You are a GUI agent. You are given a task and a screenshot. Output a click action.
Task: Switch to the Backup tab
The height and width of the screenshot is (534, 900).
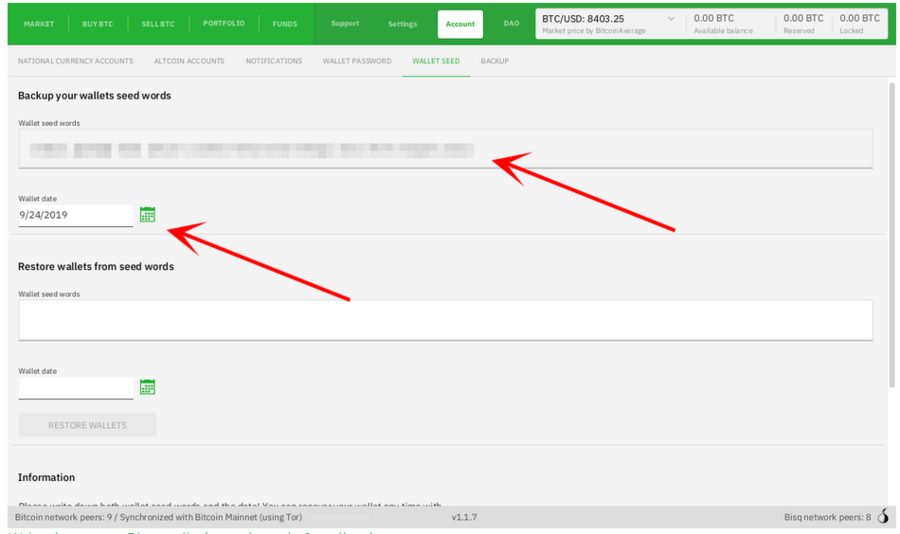tap(494, 61)
